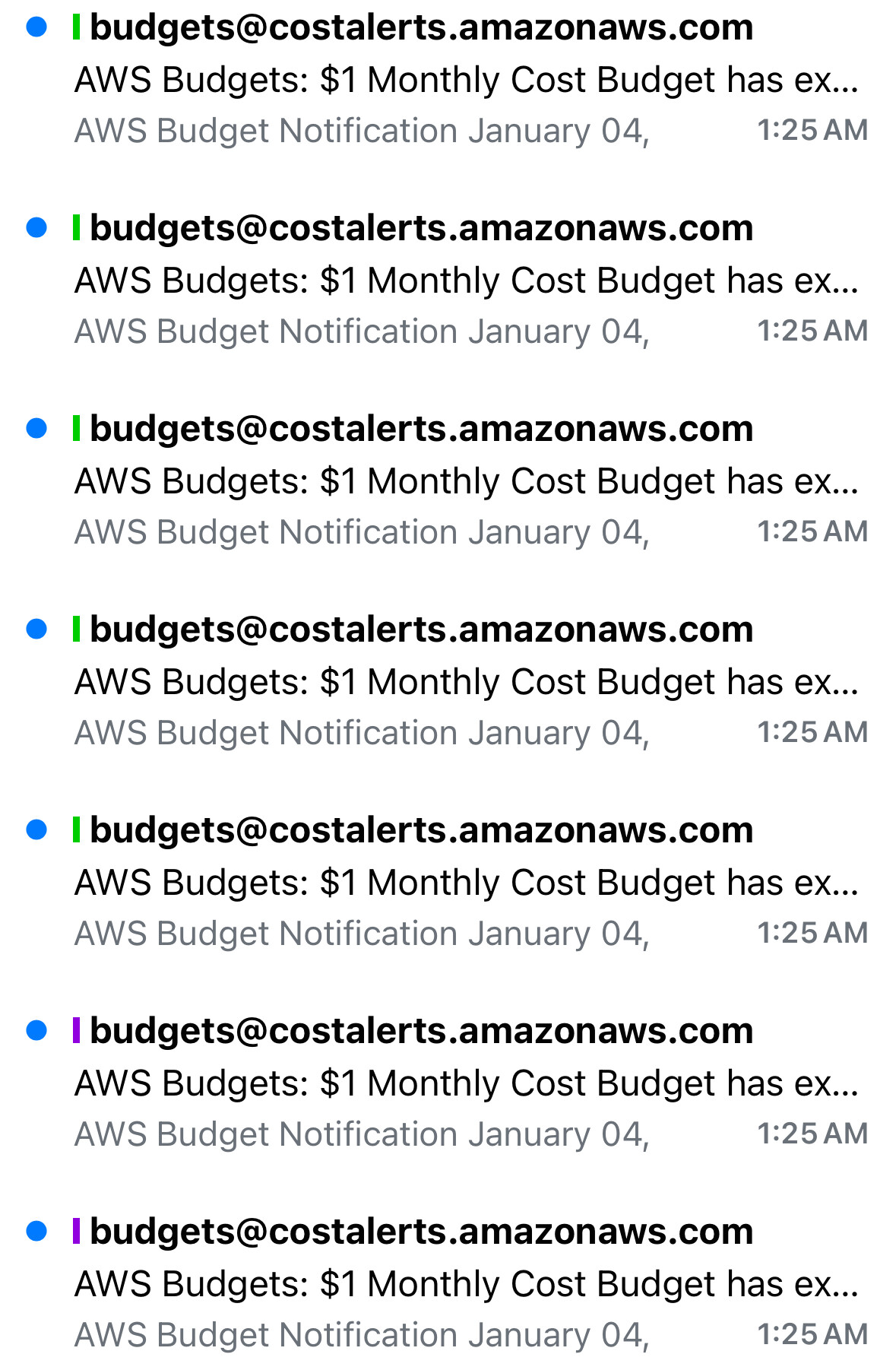Click the unread blue dot on the third email

point(36,429)
